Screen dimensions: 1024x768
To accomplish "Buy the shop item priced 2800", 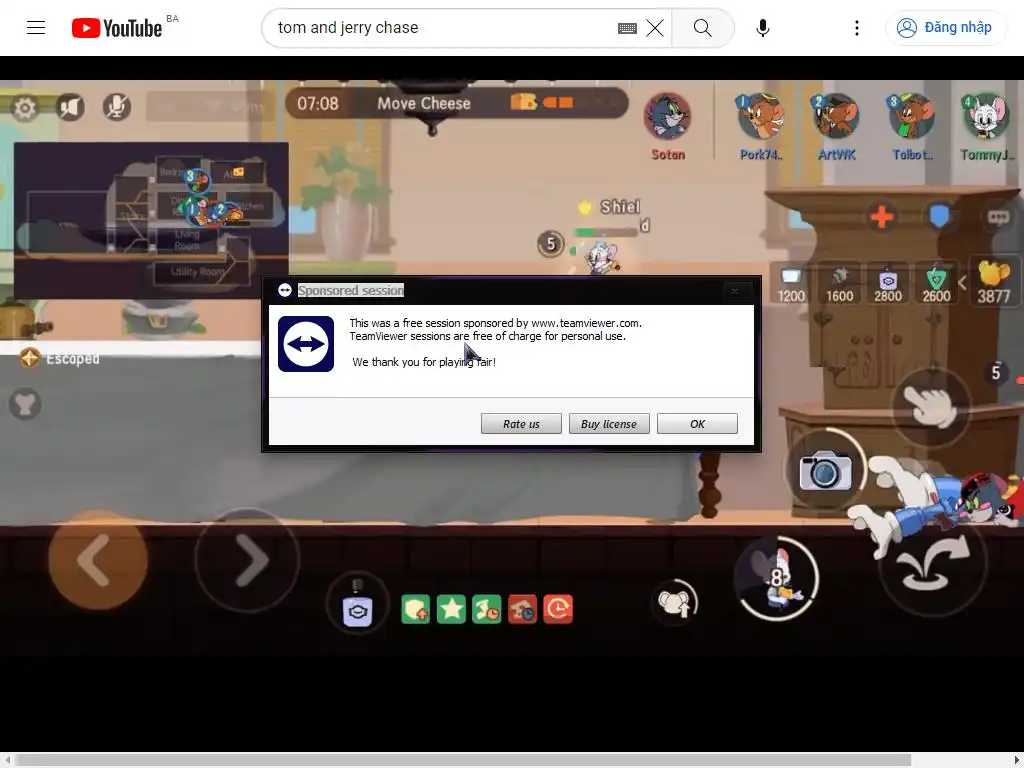I will click(x=888, y=284).
